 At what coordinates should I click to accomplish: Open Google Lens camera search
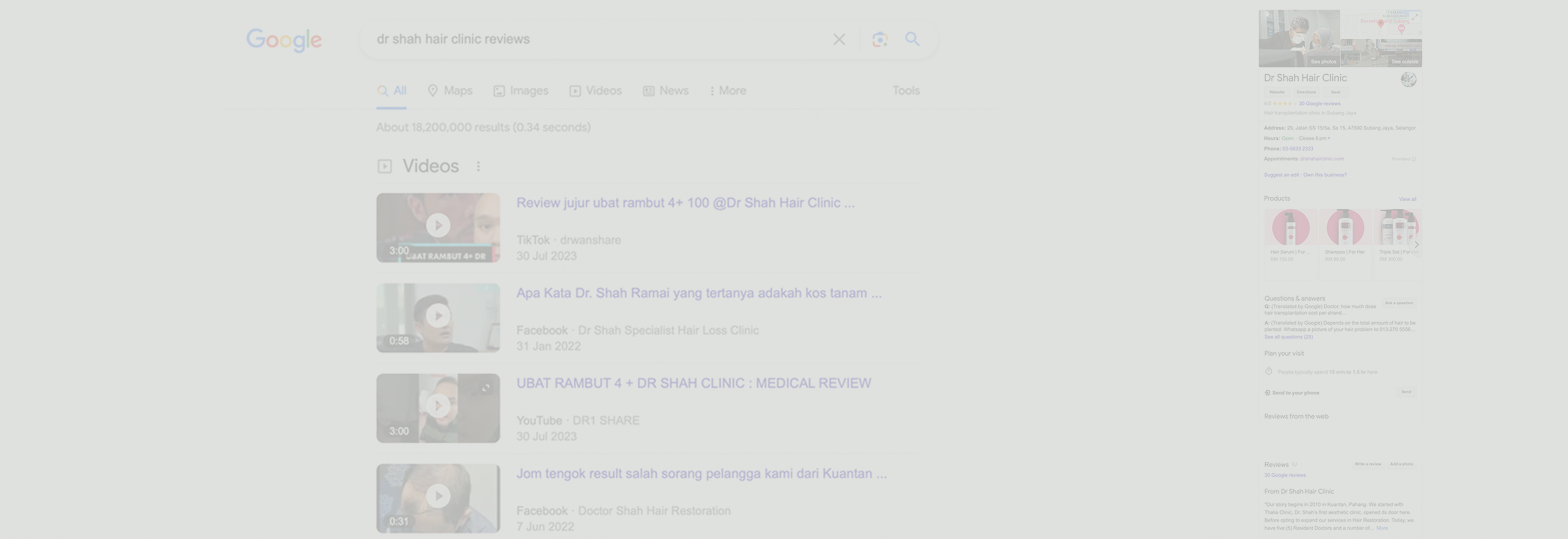880,40
